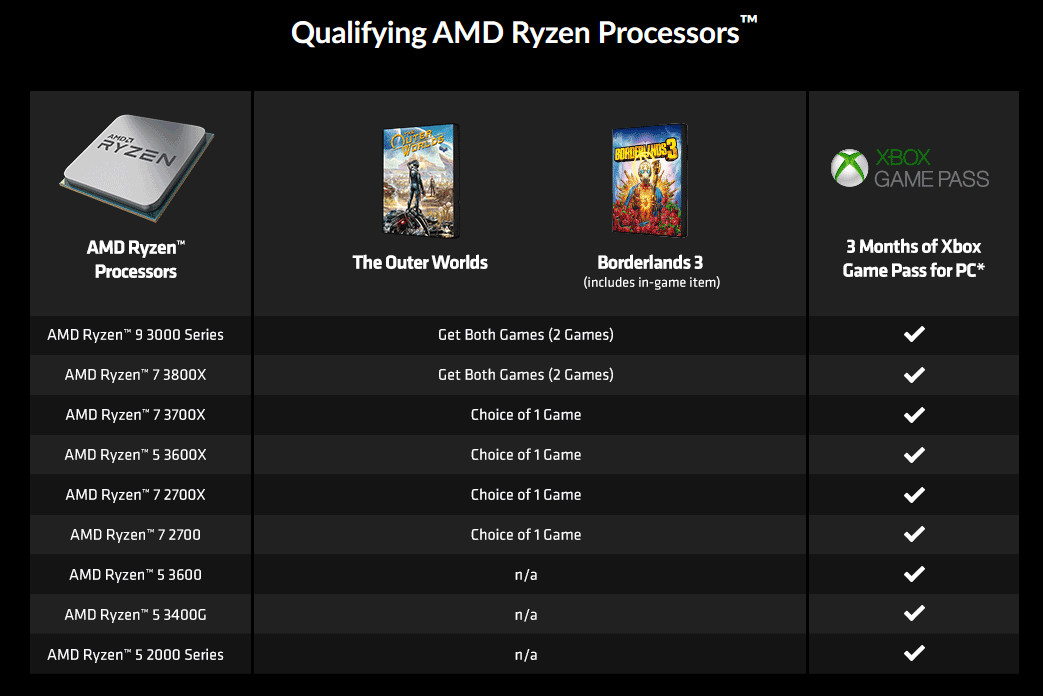Viewport: 1043px width, 696px height.
Task: Select the AMD Ryzen 5 3600 row label
Action: [x=136, y=574]
